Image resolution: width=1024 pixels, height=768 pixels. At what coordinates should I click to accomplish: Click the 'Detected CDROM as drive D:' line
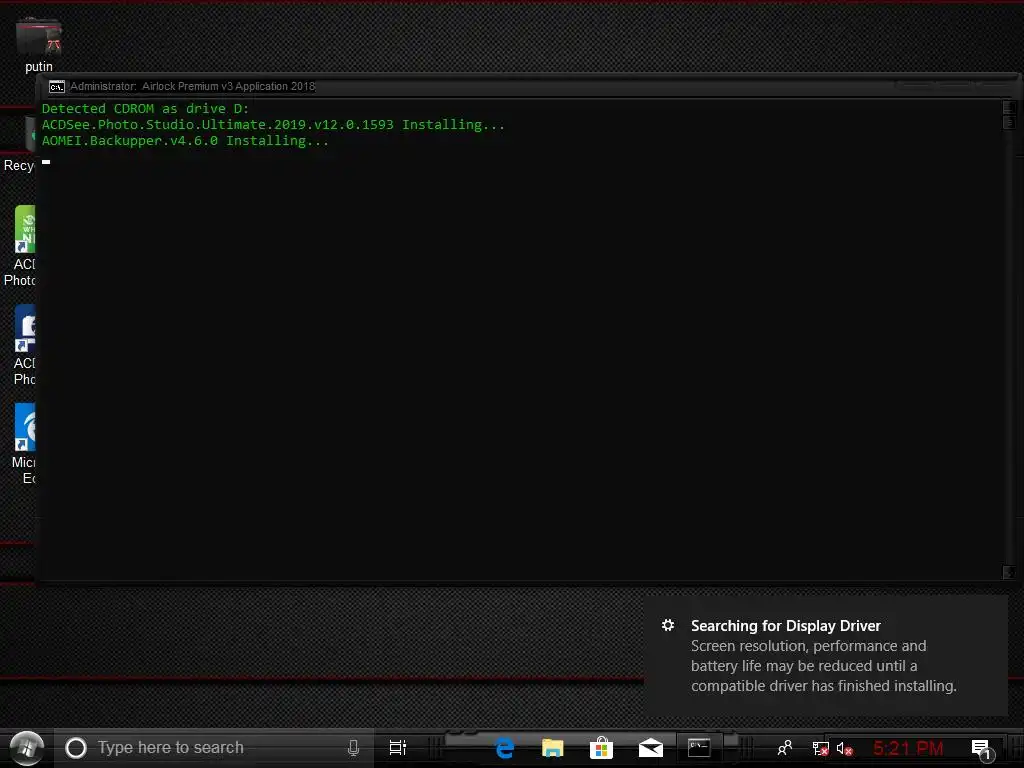tap(145, 108)
